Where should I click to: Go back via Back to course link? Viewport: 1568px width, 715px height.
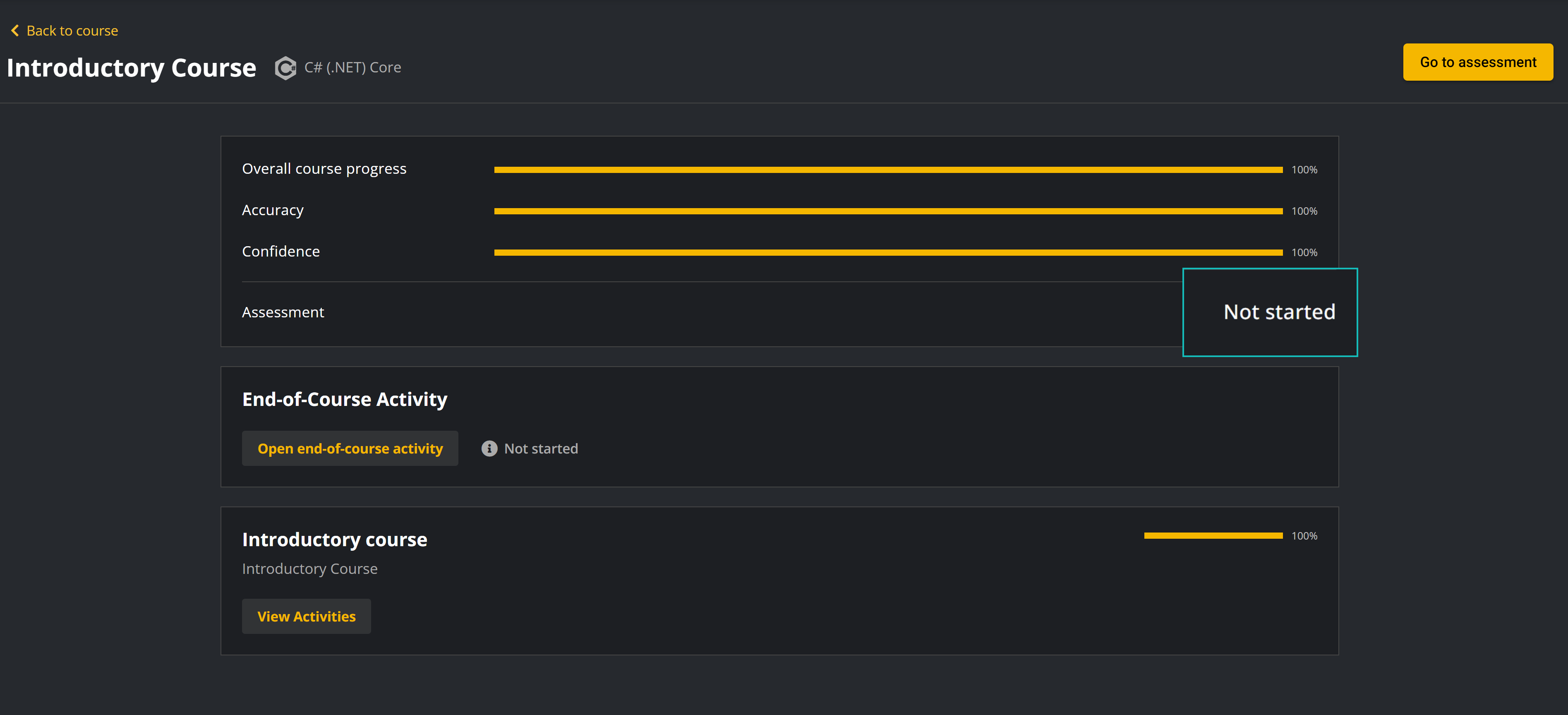tap(65, 31)
